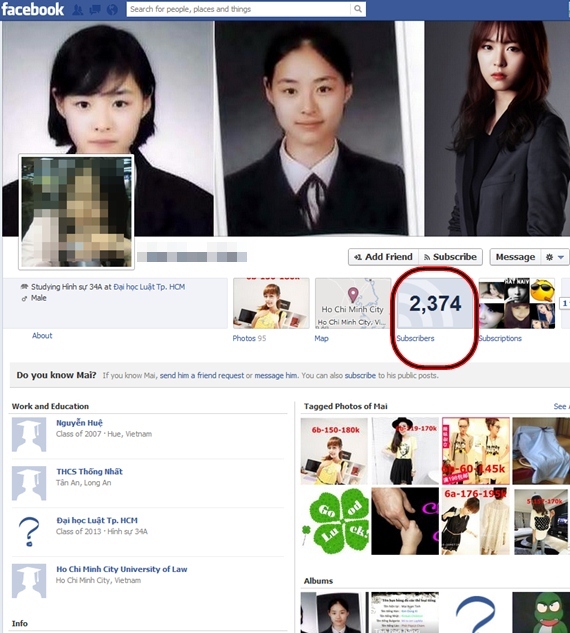Open the Good Luck clover photo
Viewport: 570px width, 633px height.
click(x=334, y=521)
